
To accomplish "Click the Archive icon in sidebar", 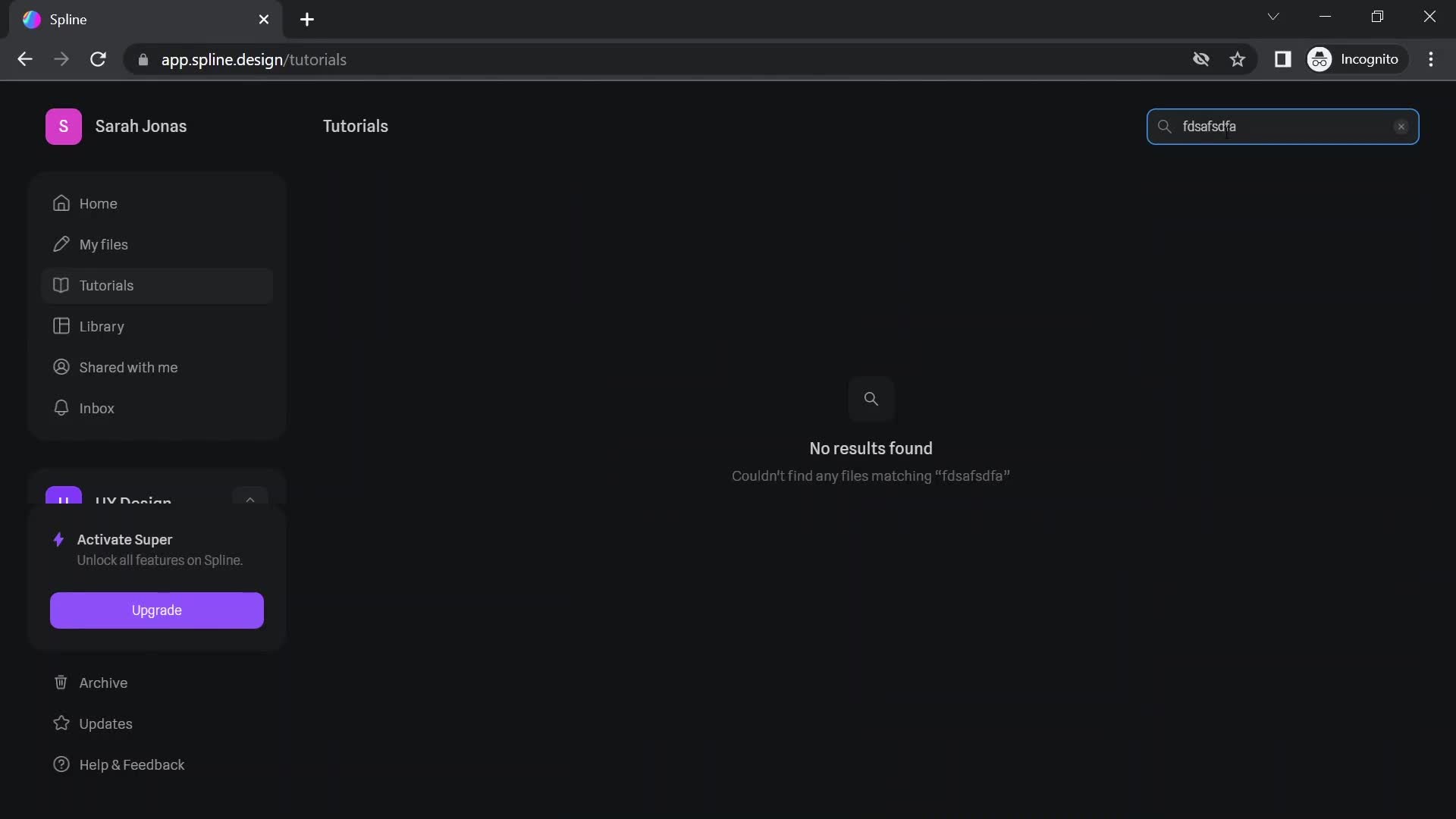I will [x=60, y=683].
